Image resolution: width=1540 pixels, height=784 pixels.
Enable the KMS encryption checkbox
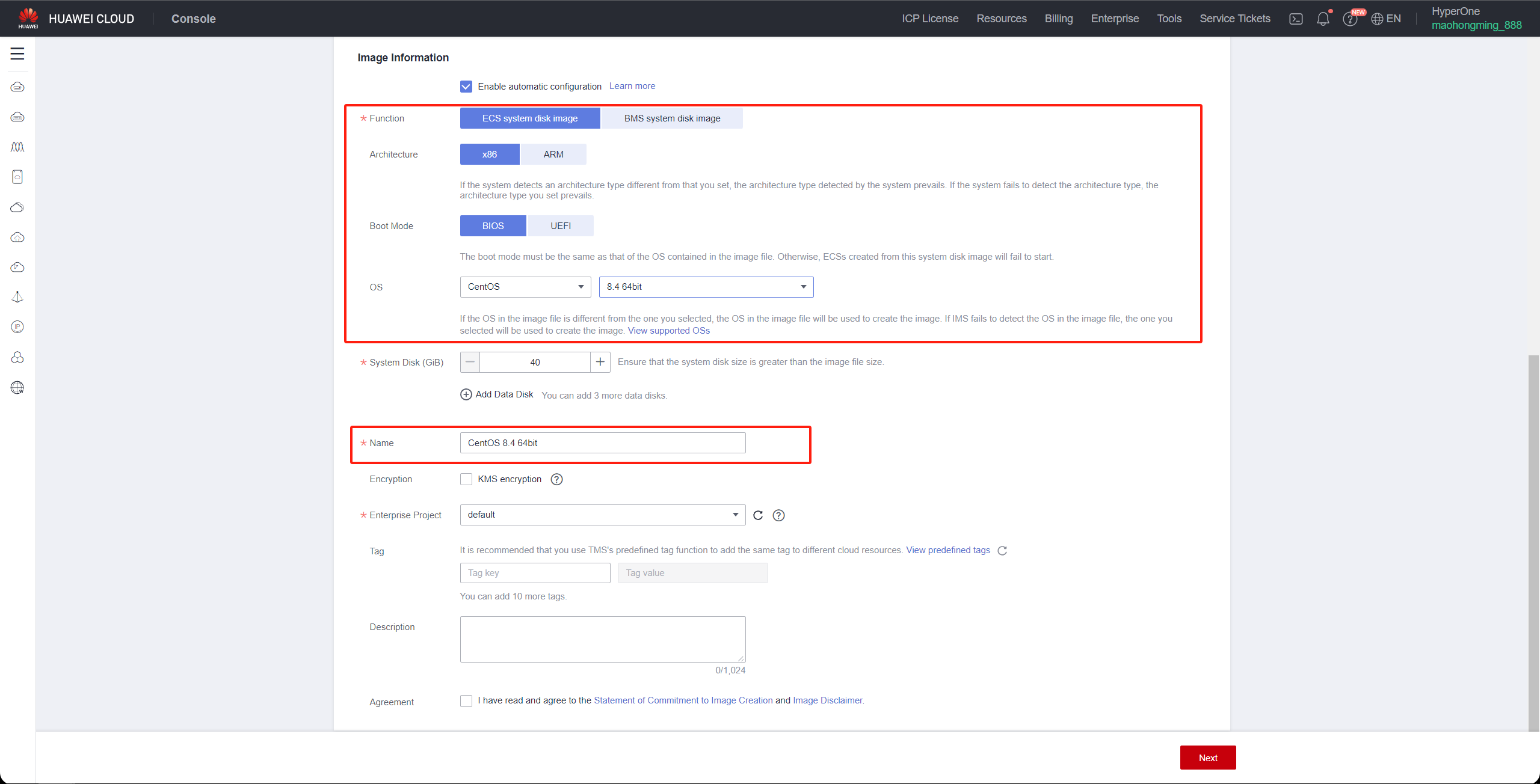pyautogui.click(x=466, y=479)
